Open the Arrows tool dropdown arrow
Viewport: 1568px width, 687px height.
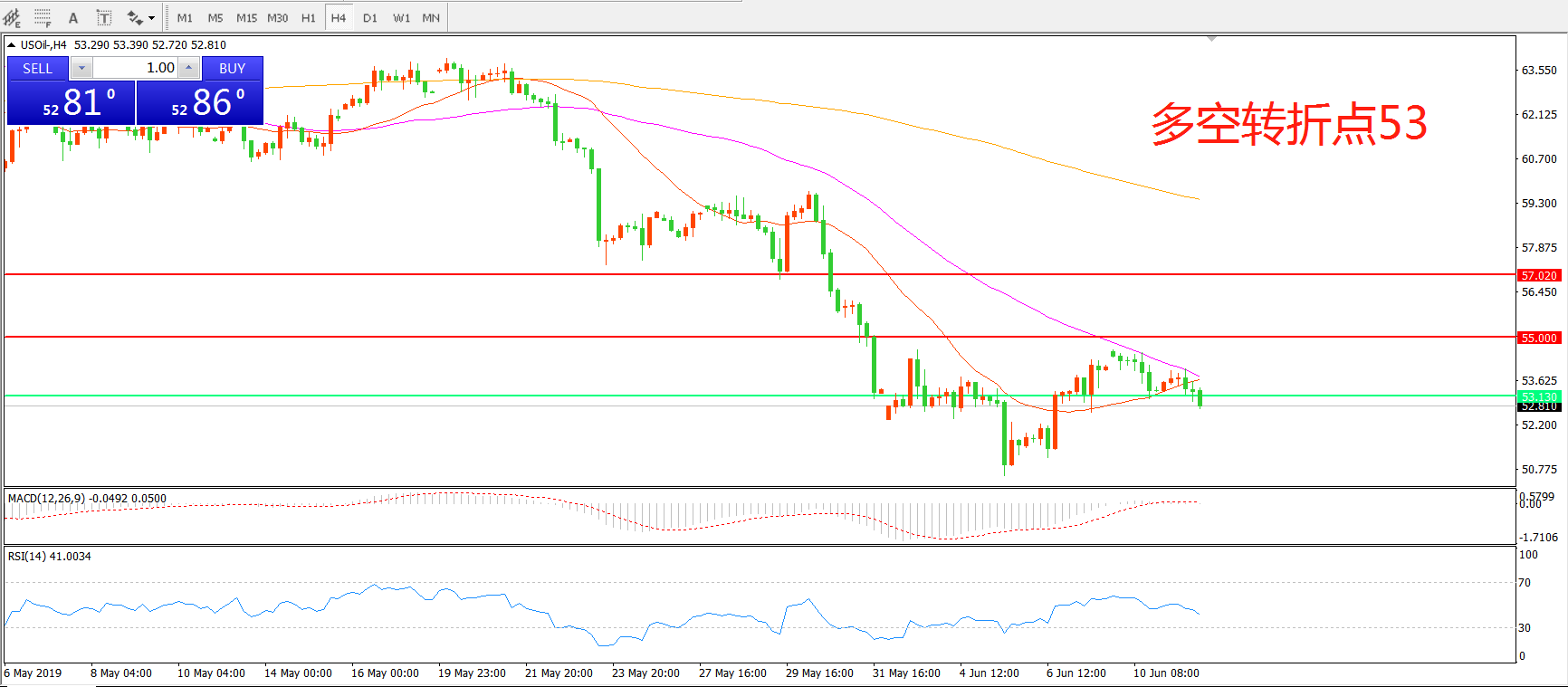click(151, 17)
